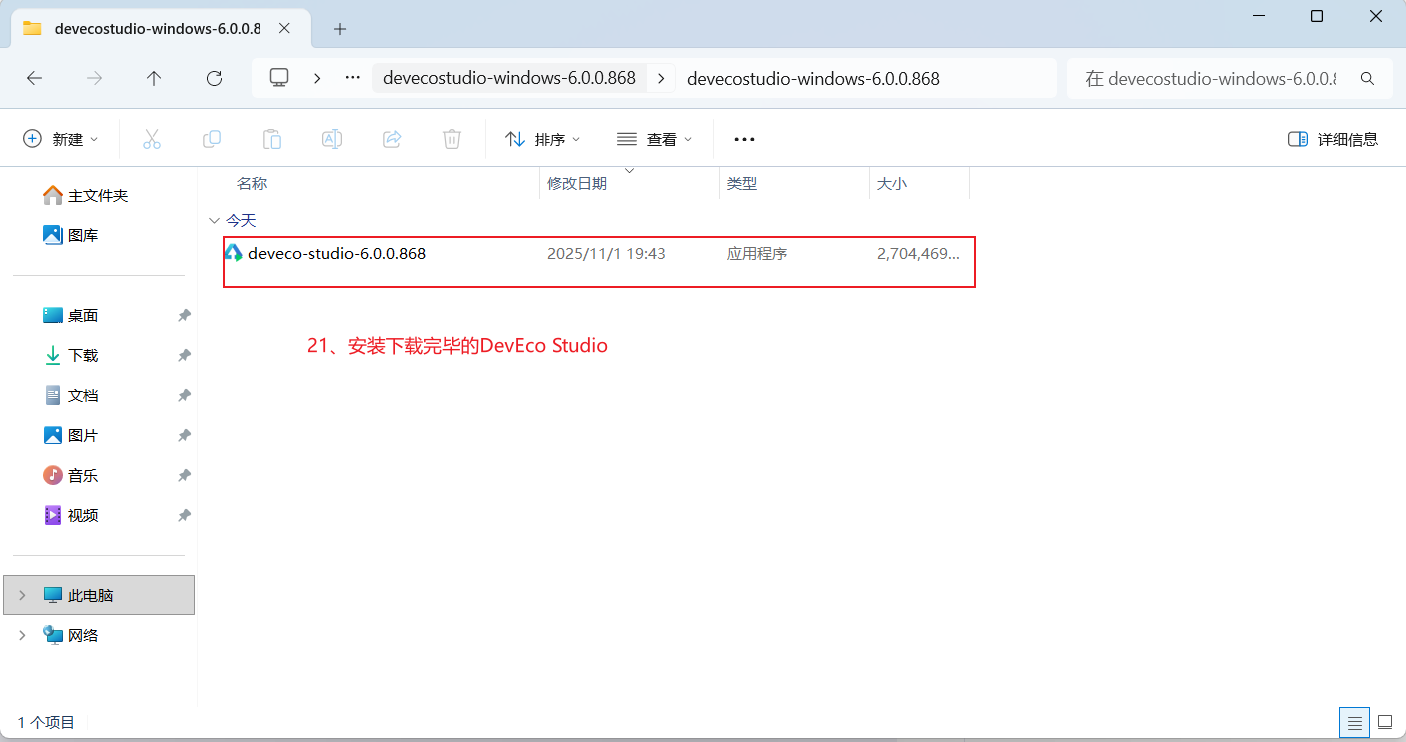Open the 查看 view dropdown
Image resolution: width=1406 pixels, height=742 pixels.
pyautogui.click(x=655, y=139)
